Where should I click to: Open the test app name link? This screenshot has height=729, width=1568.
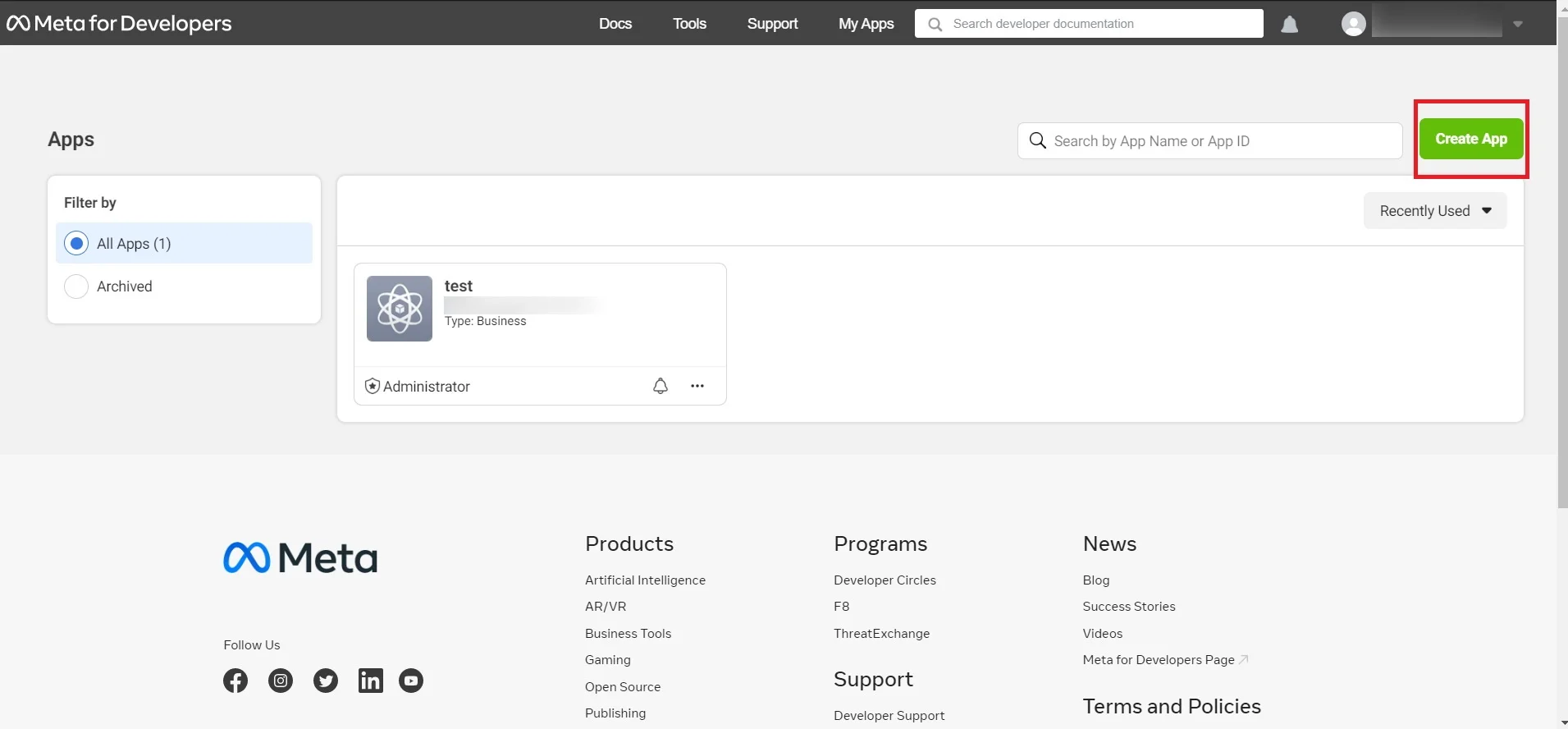[459, 286]
